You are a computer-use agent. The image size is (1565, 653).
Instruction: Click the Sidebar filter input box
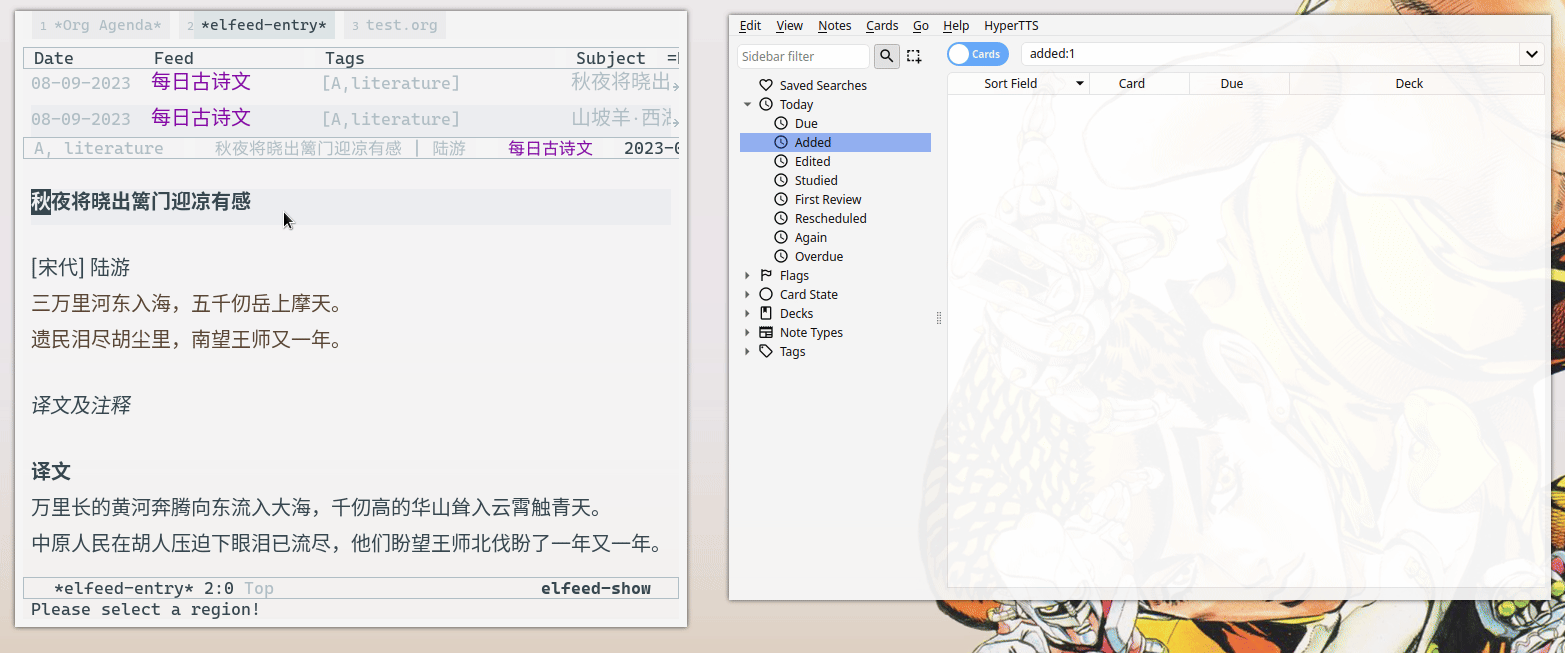(x=804, y=56)
